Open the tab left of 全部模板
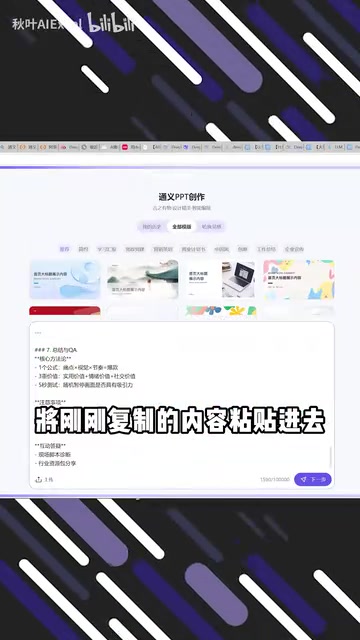The width and height of the screenshot is (360, 640). [x=151, y=227]
